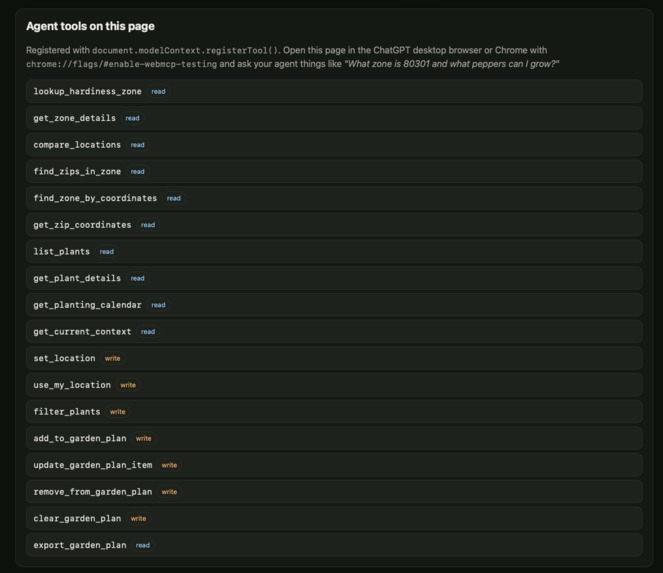This screenshot has height=573, width=663.
Task: Click the read badge beside get_zone_details
Action: click(x=132, y=118)
